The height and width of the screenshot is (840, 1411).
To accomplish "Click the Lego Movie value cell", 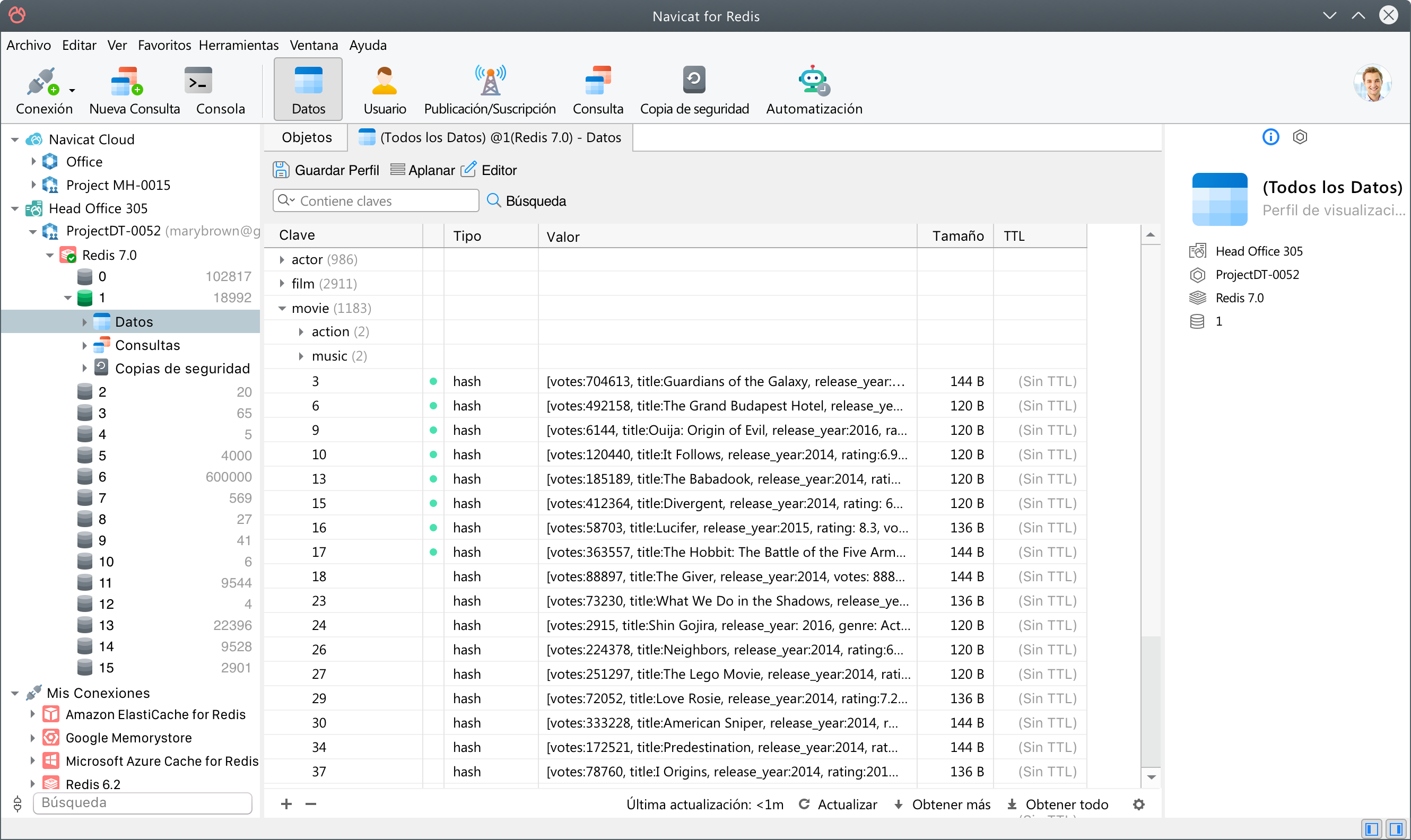I will coord(727,674).
